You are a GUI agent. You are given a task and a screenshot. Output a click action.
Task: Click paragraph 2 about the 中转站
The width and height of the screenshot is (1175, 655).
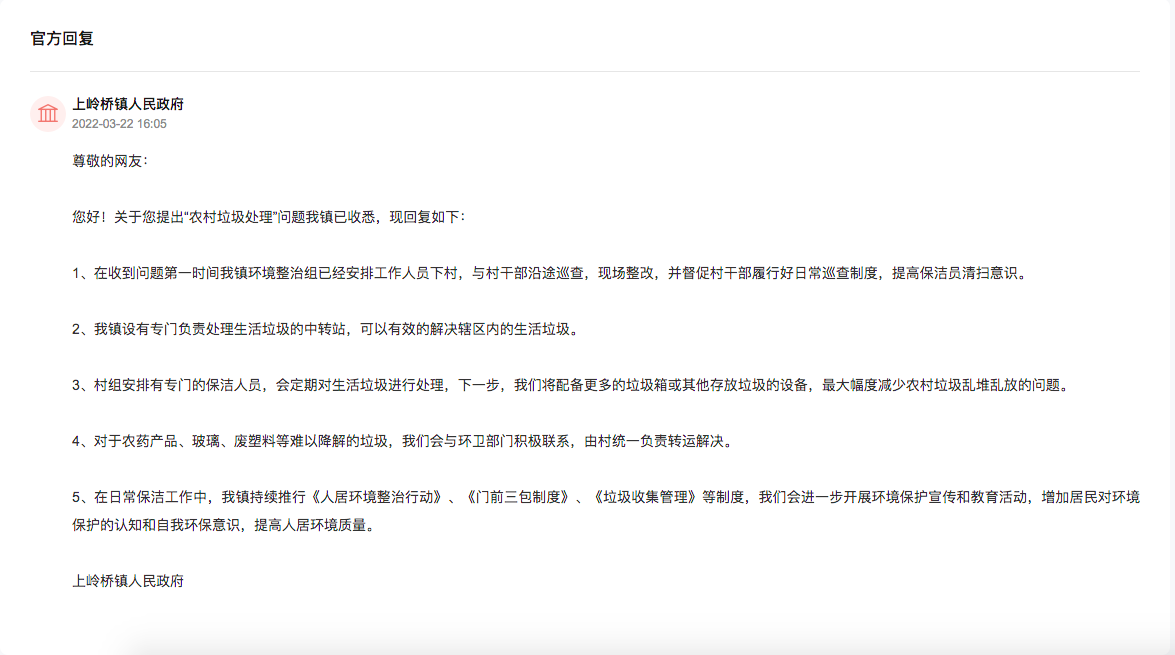pos(325,328)
